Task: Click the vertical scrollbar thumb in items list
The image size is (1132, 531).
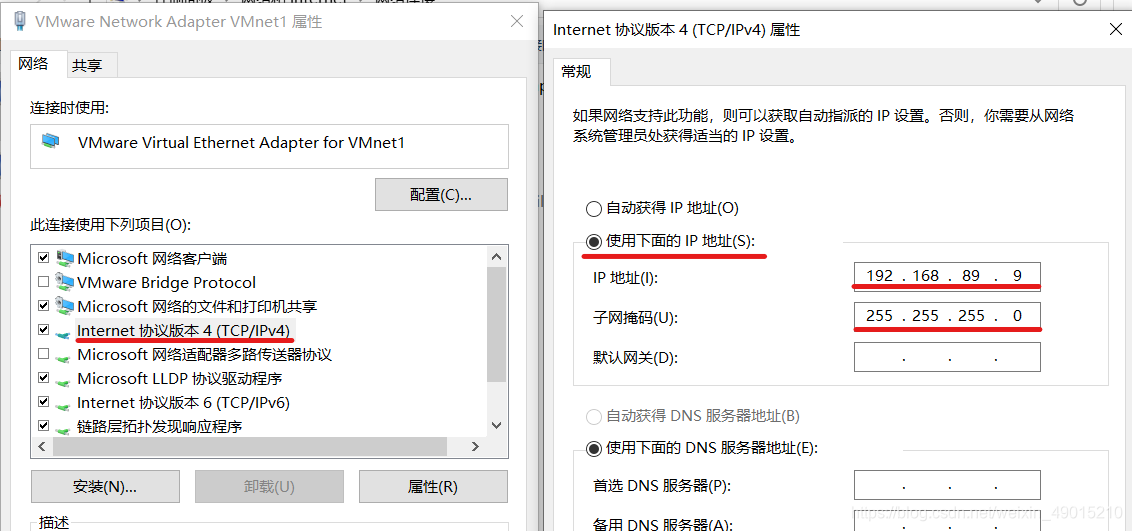Action: pos(496,324)
